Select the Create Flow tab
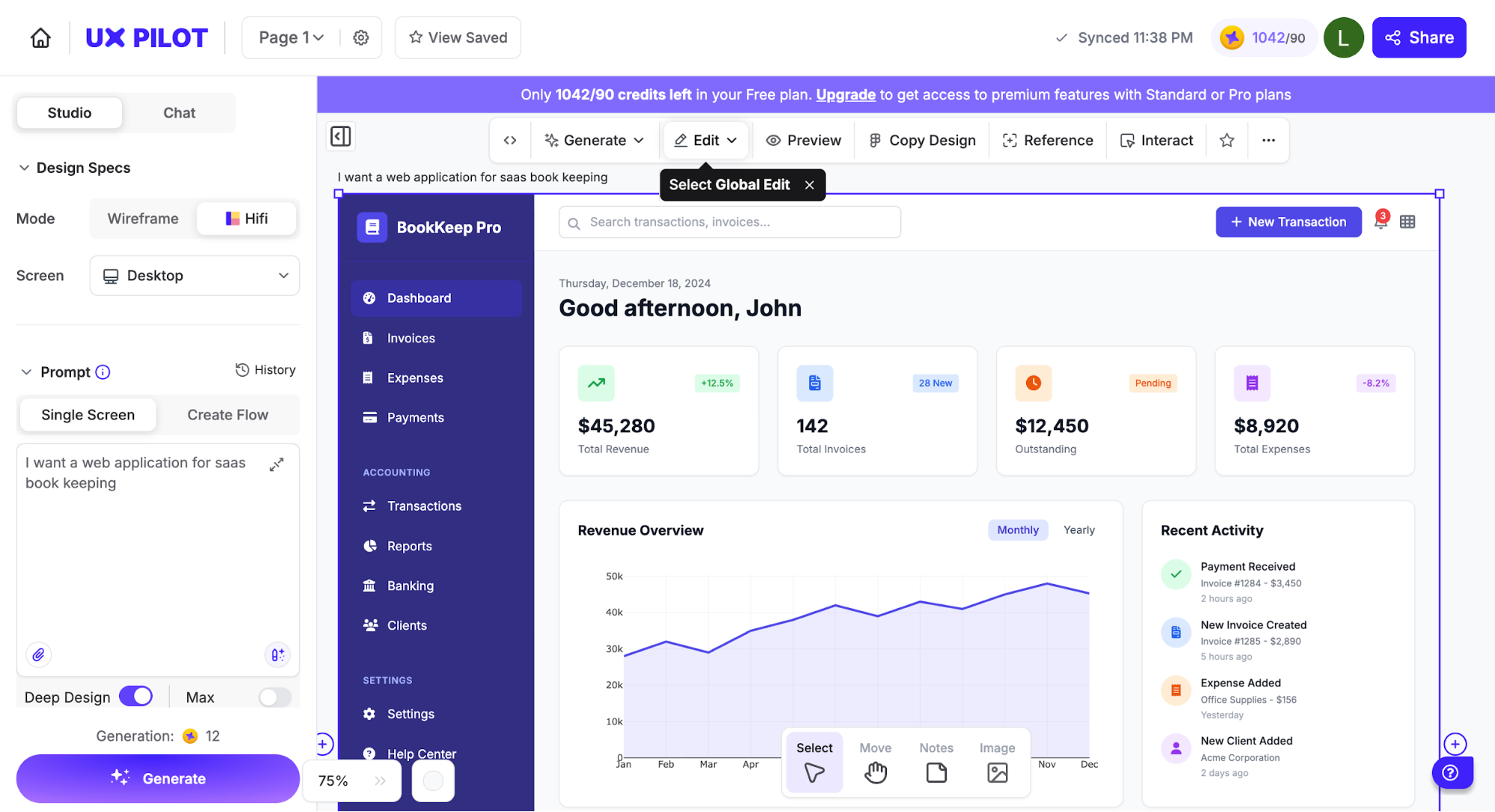 coord(227,414)
